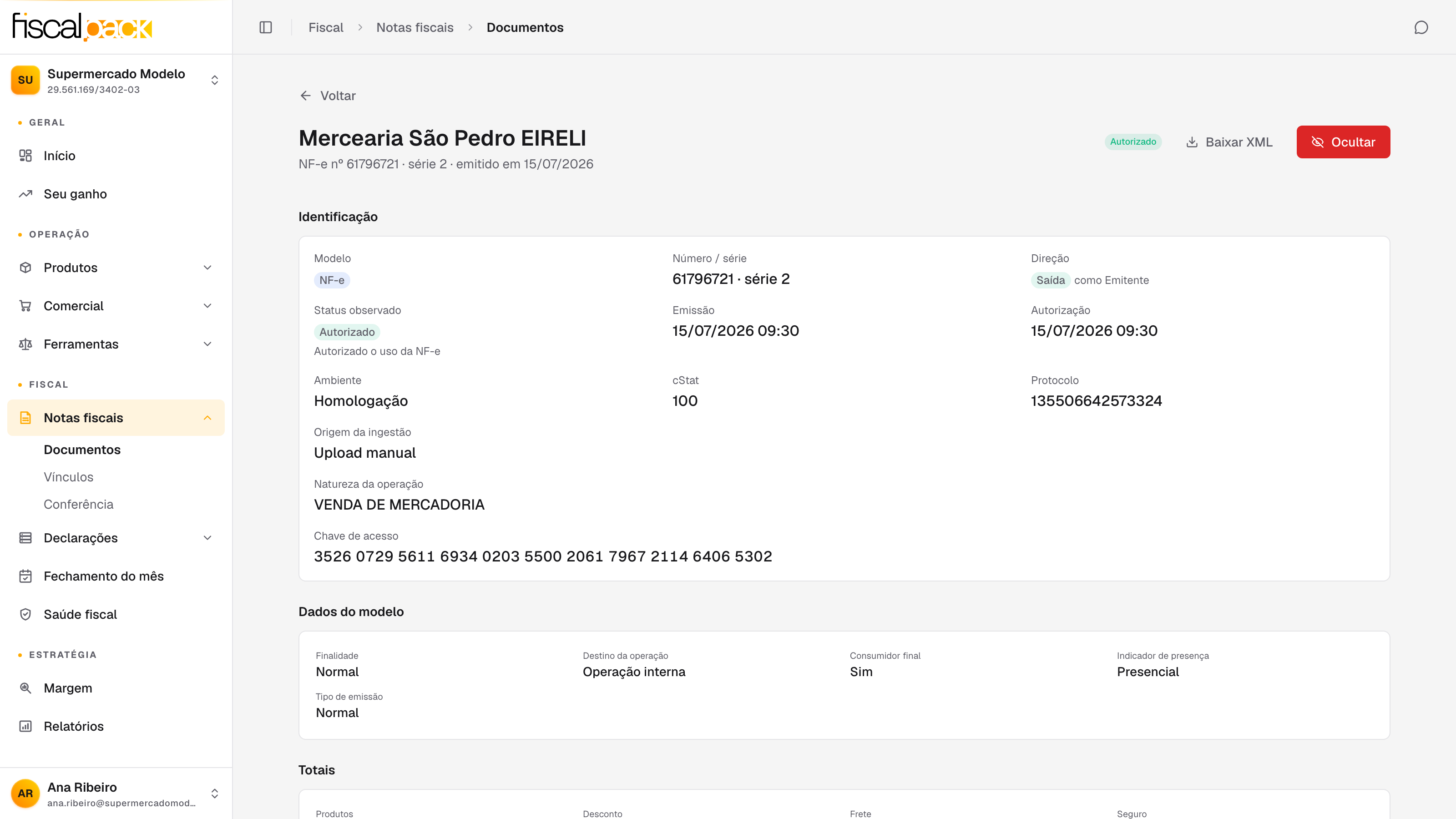Click the Seu ganho trend icon
Image resolution: width=1456 pixels, height=819 pixels.
(25, 194)
